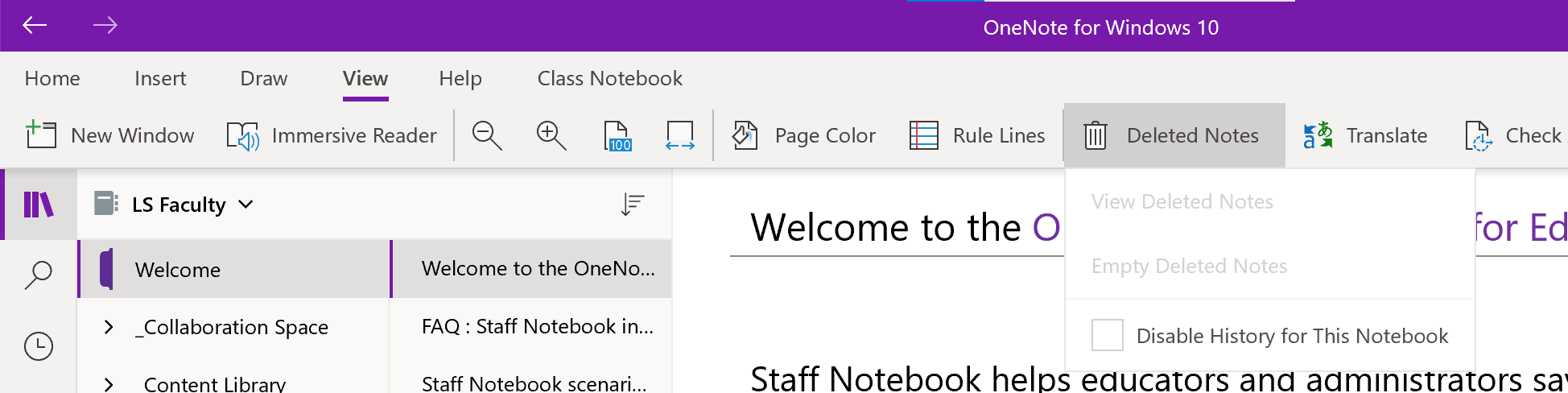Select the Welcome section
This screenshot has height=393, width=1568.
[234, 269]
